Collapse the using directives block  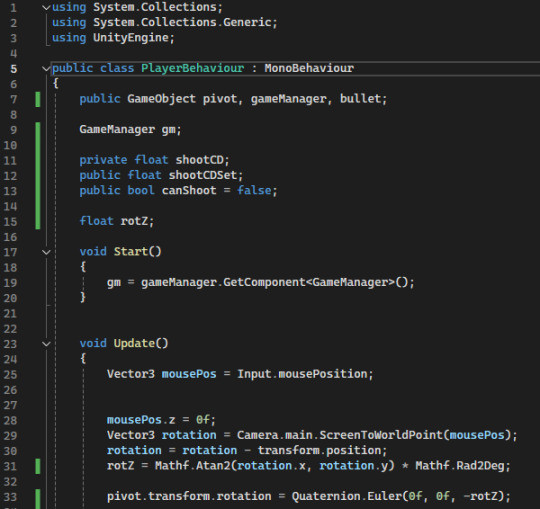click(x=46, y=7)
